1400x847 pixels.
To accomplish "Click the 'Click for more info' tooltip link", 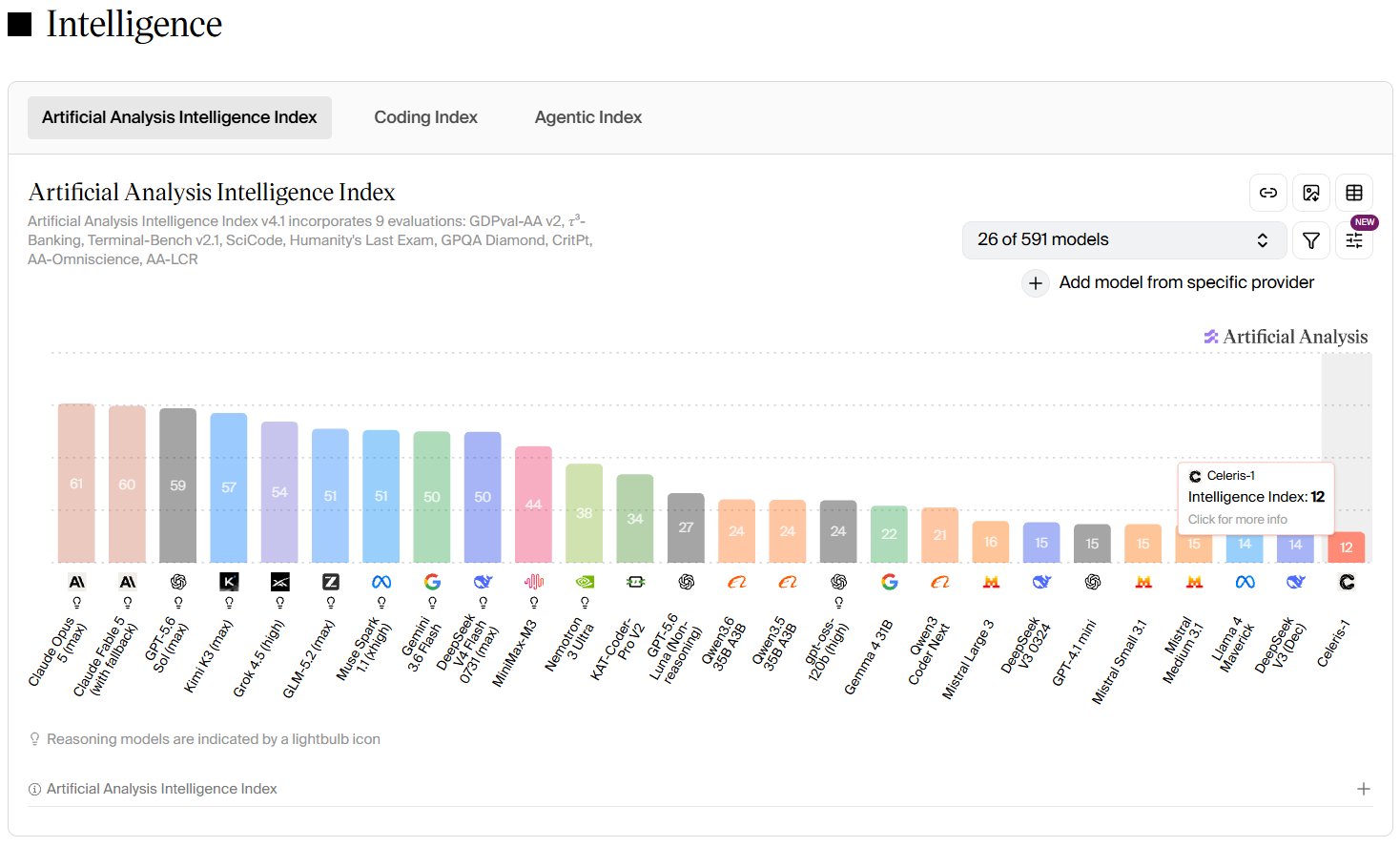I will click(x=1238, y=520).
